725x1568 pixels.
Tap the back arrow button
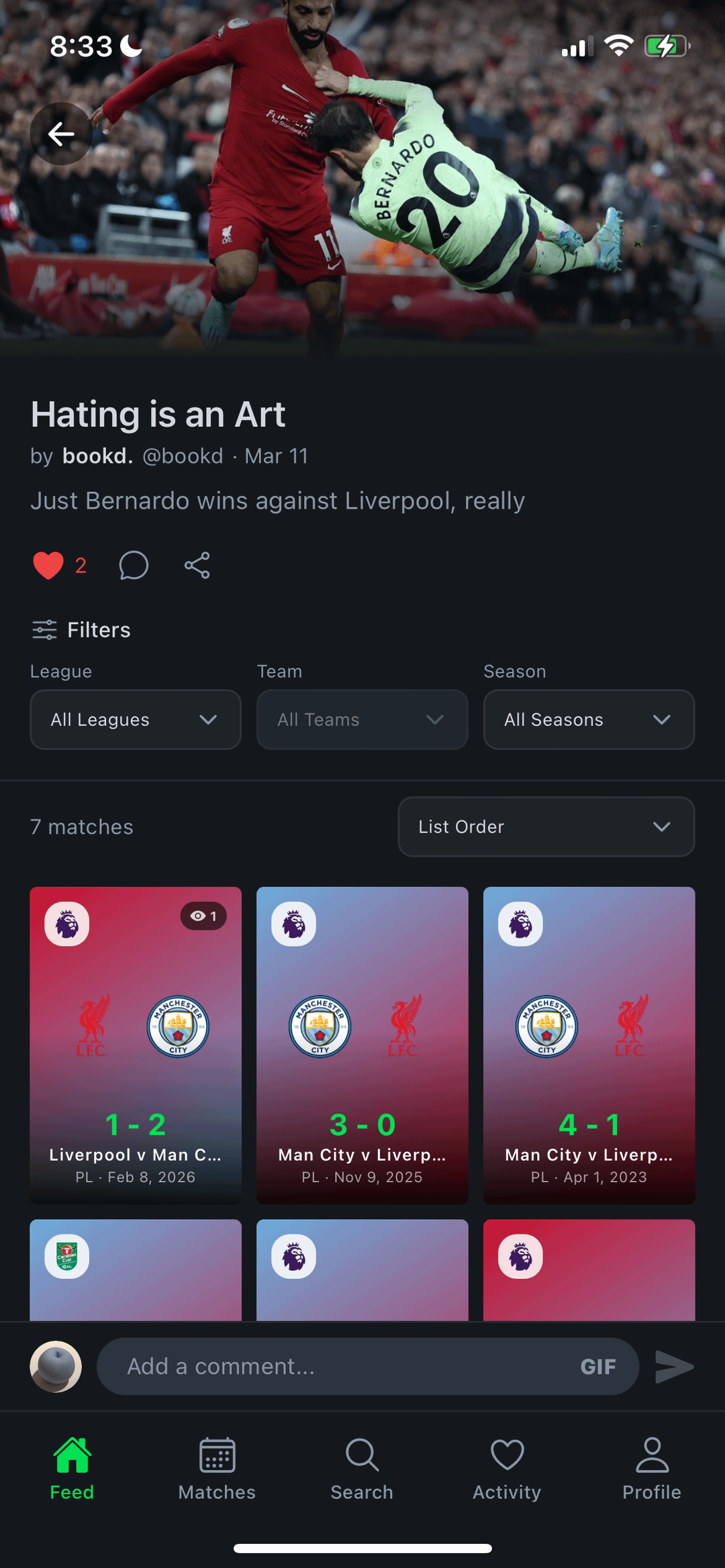[x=61, y=134]
